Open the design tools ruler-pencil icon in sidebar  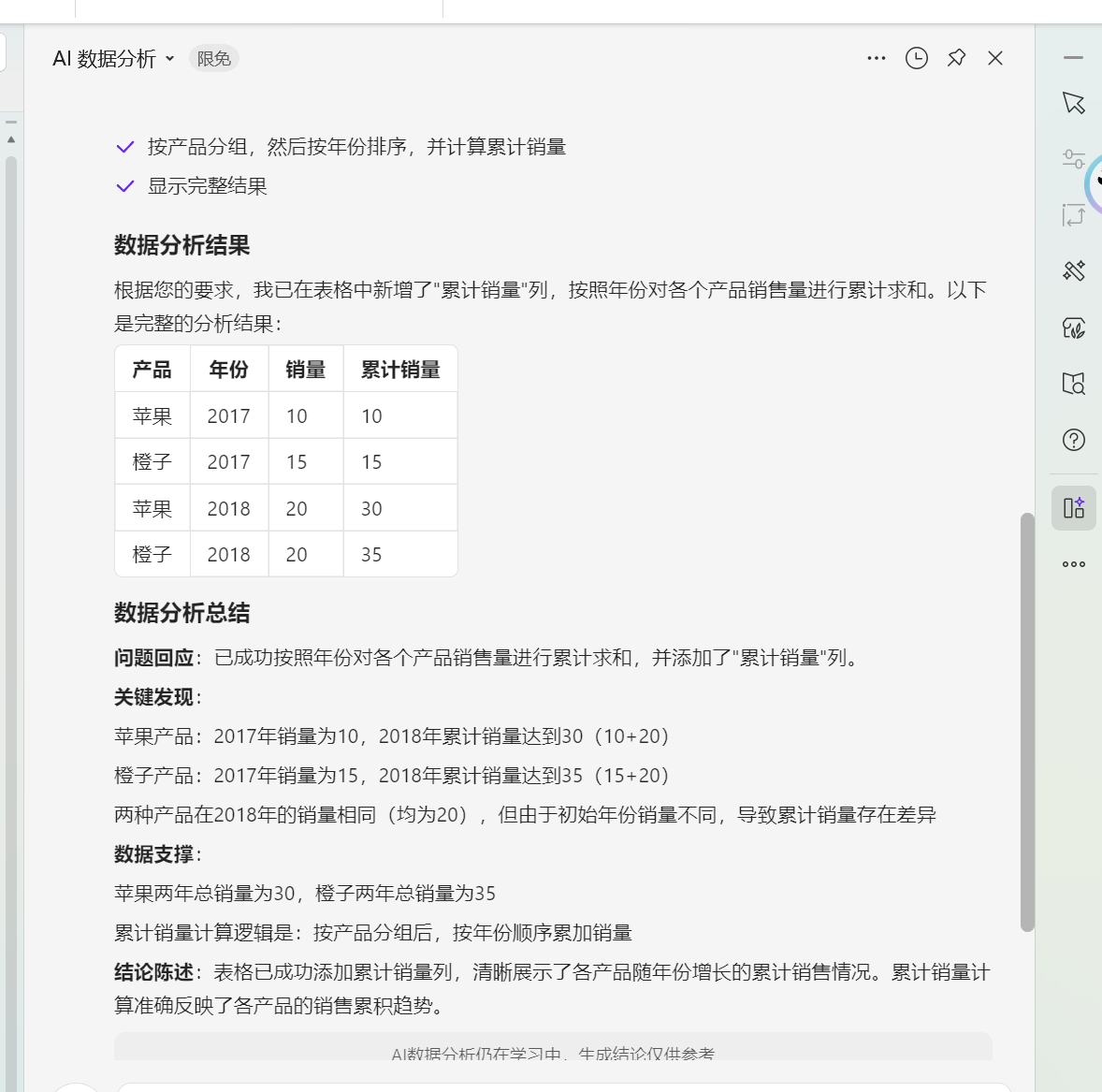pos(1074,270)
